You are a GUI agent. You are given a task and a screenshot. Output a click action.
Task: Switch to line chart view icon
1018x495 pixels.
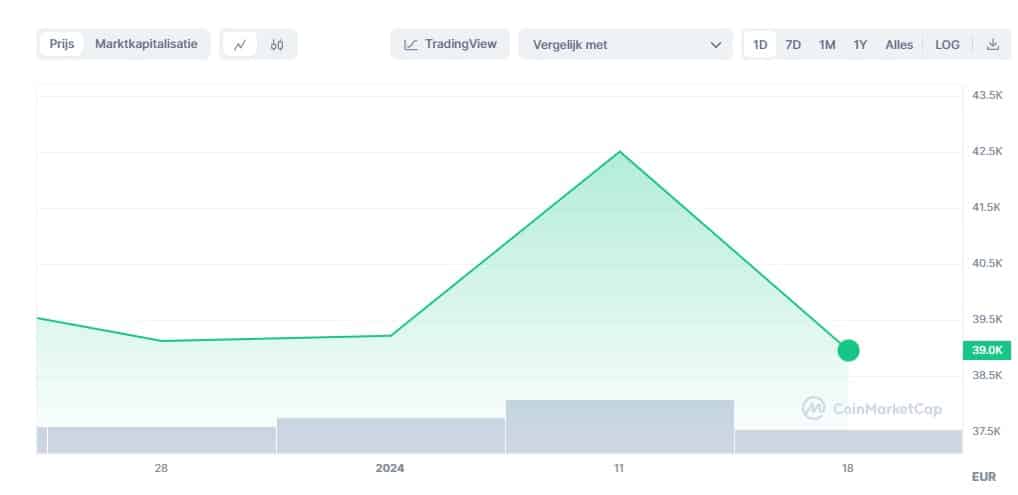[x=240, y=45]
